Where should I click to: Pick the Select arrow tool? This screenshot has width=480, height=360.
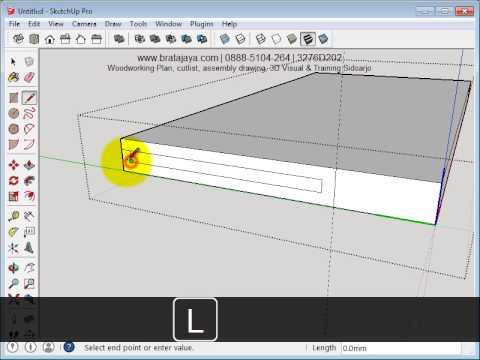tap(13, 62)
